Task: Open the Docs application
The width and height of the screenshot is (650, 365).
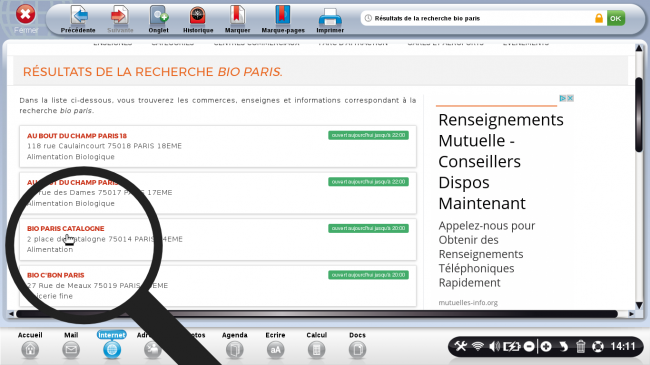Action: pyautogui.click(x=357, y=345)
